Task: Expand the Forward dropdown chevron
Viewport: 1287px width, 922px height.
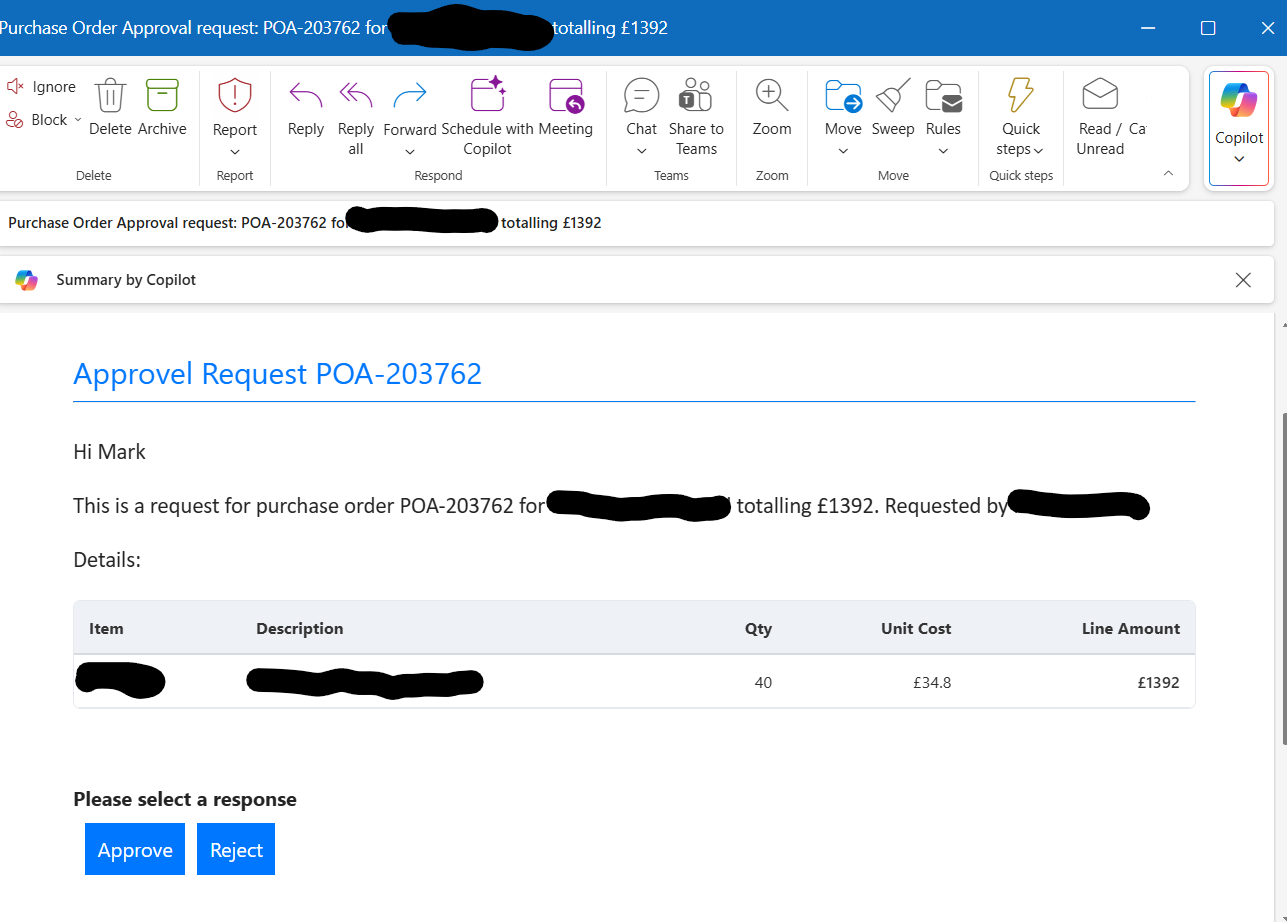Action: [410, 152]
